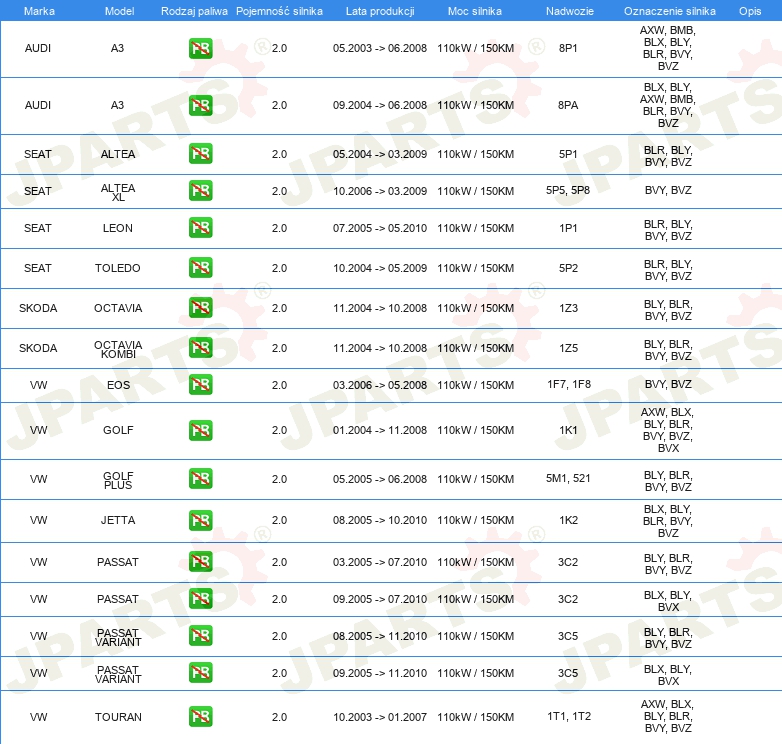Click the Rodzaj paliwa column header
Screen dimensions: 782x744
[194, 11]
